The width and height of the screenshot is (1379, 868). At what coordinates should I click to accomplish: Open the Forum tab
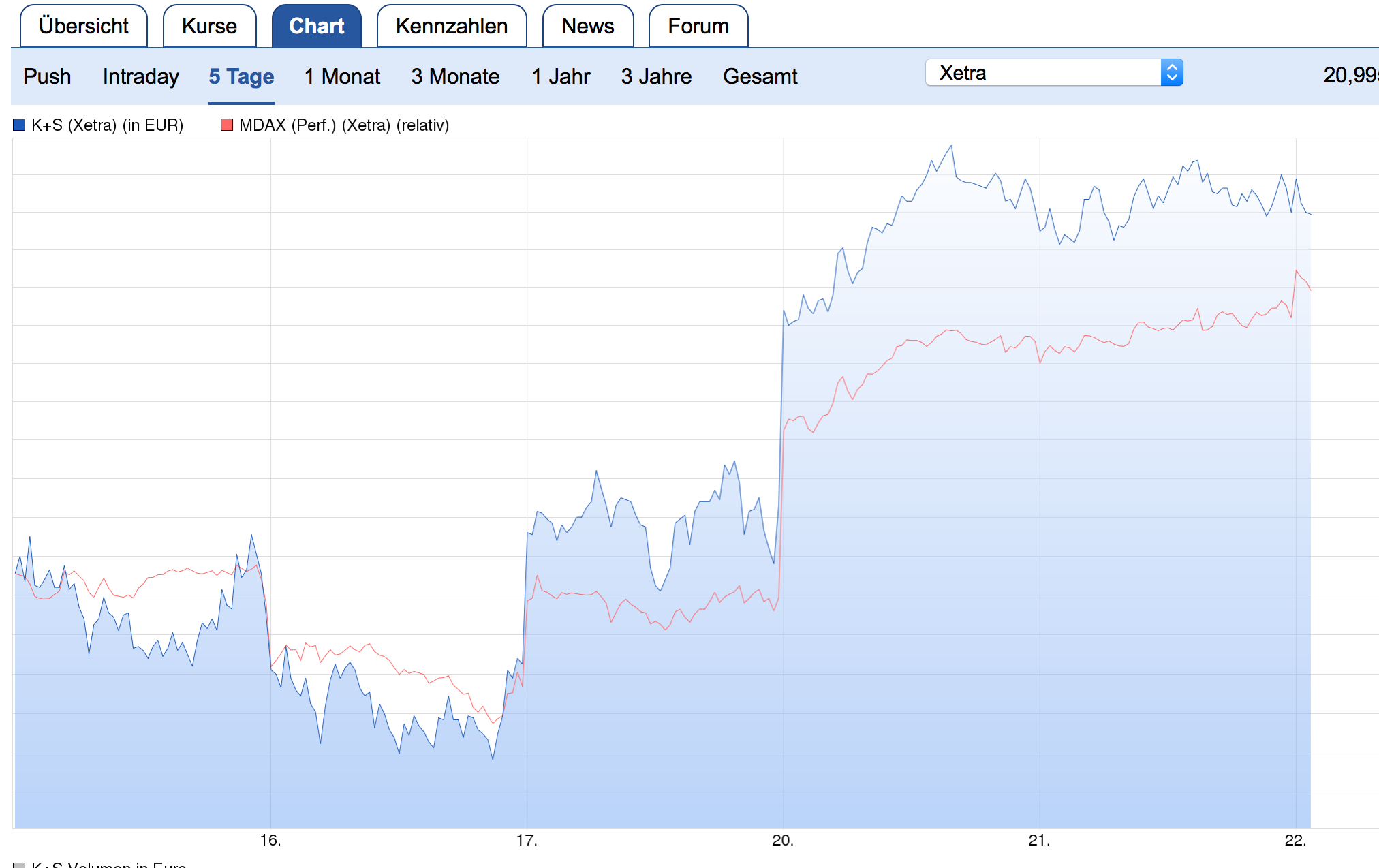[698, 27]
